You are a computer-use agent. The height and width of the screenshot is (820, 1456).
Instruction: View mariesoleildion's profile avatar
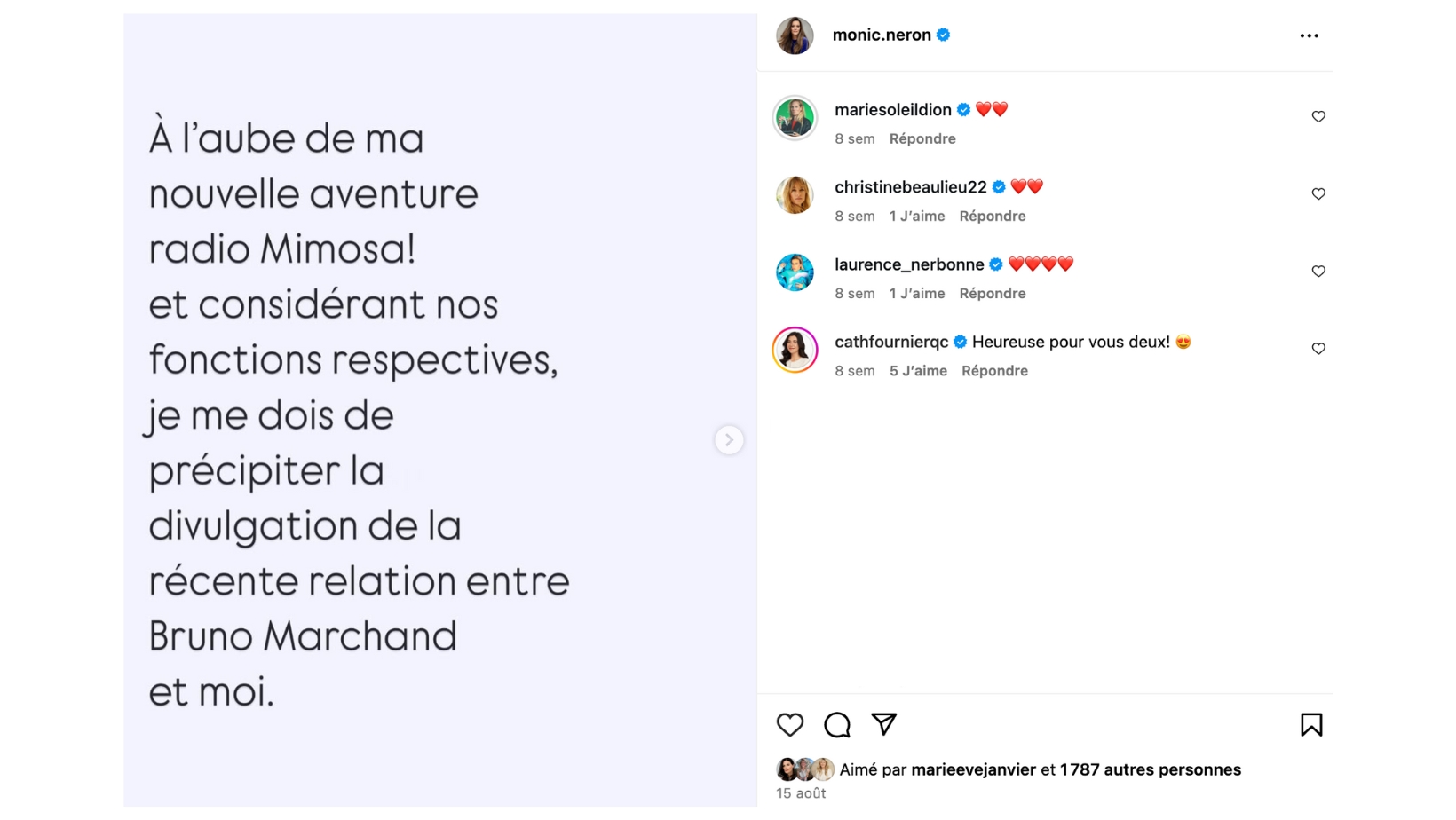[795, 118]
